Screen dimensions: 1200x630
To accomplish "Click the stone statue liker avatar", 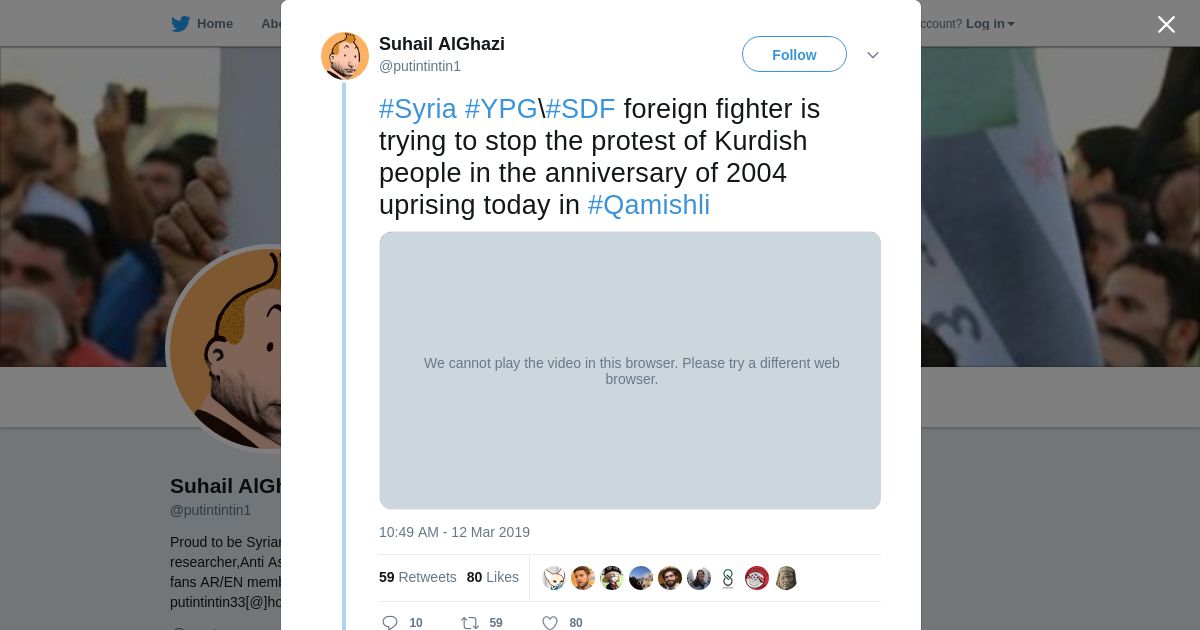I will click(786, 578).
